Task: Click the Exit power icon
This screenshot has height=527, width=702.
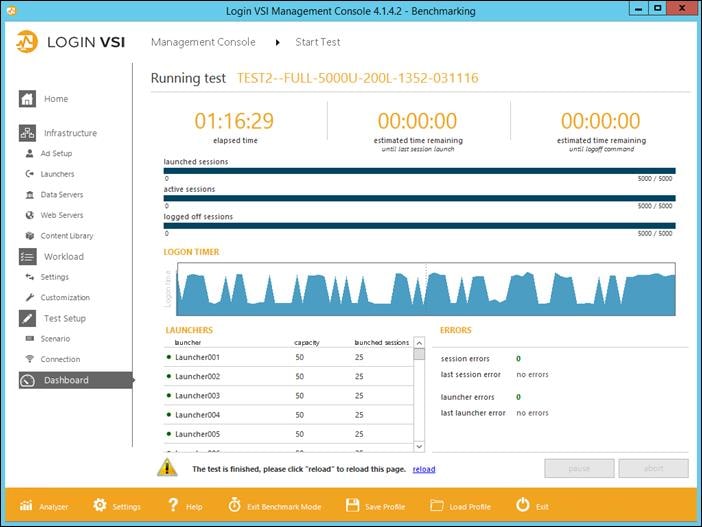Action: (522, 505)
